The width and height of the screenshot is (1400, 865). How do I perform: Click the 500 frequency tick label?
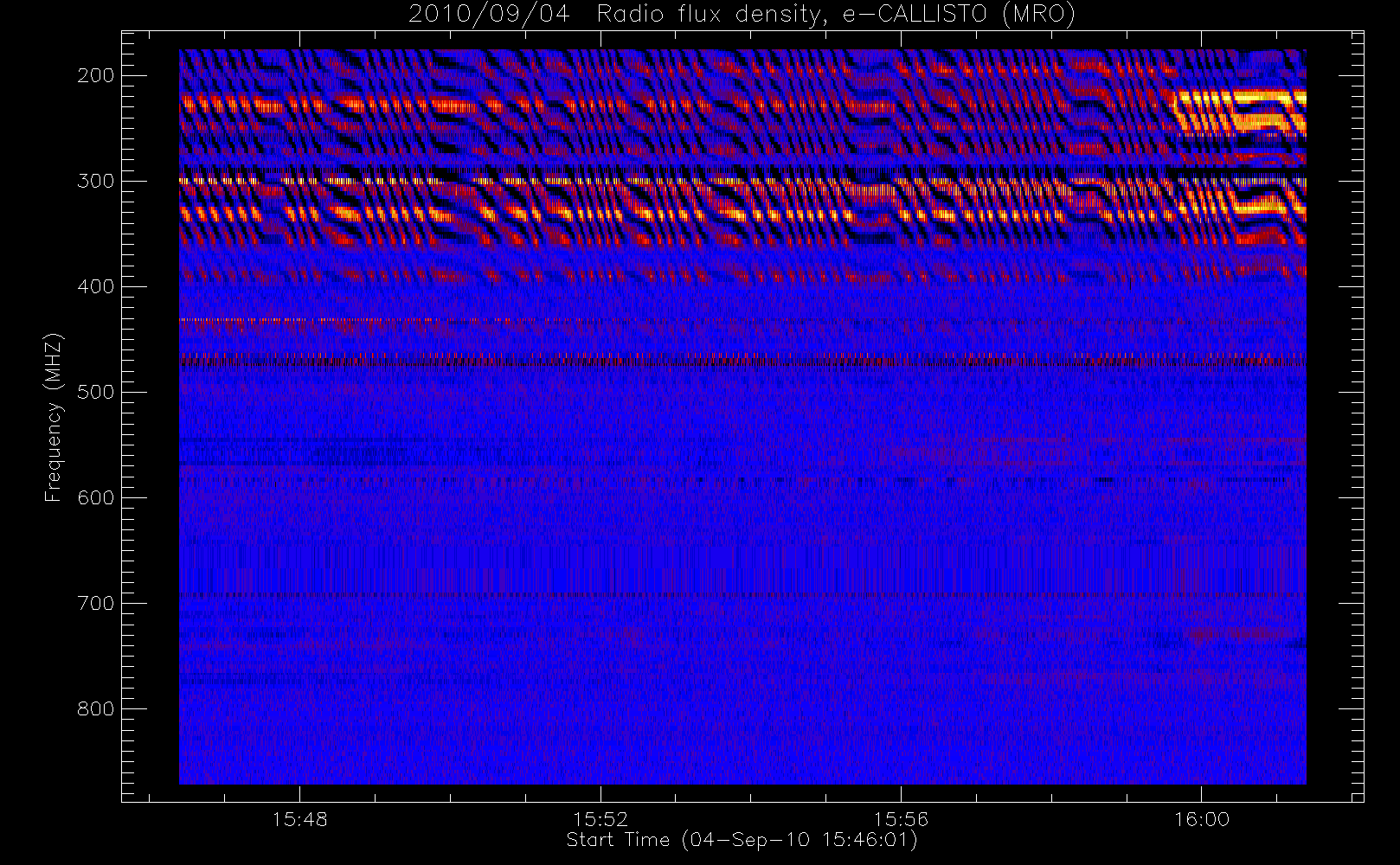click(x=96, y=392)
